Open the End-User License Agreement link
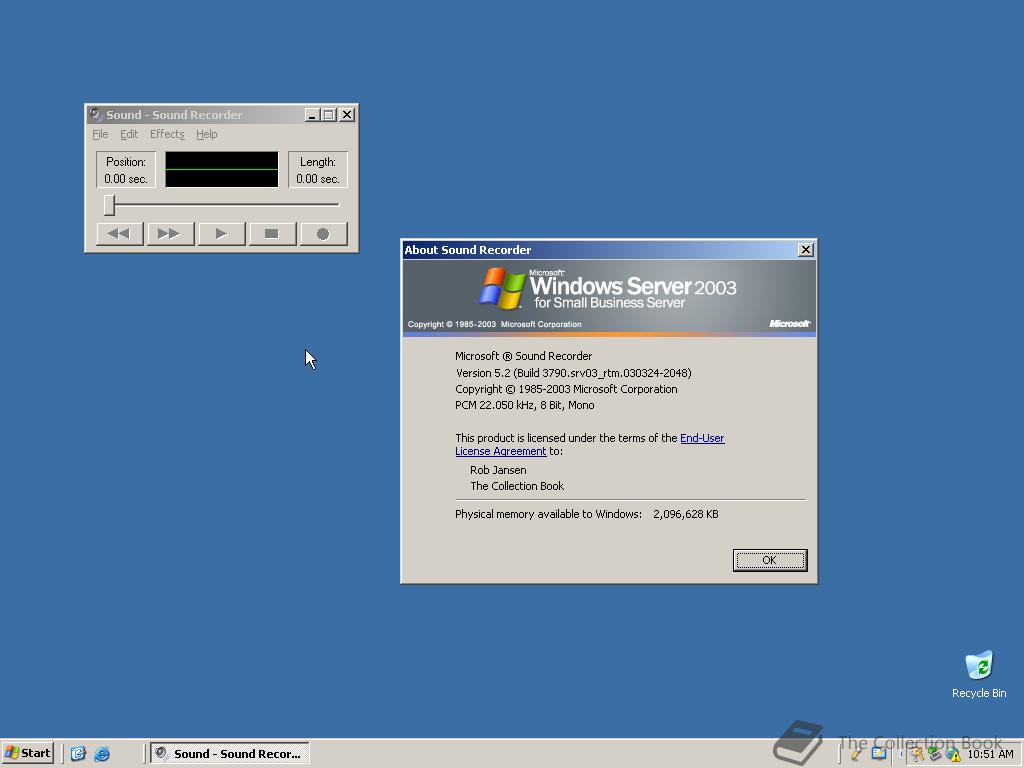 (589, 445)
